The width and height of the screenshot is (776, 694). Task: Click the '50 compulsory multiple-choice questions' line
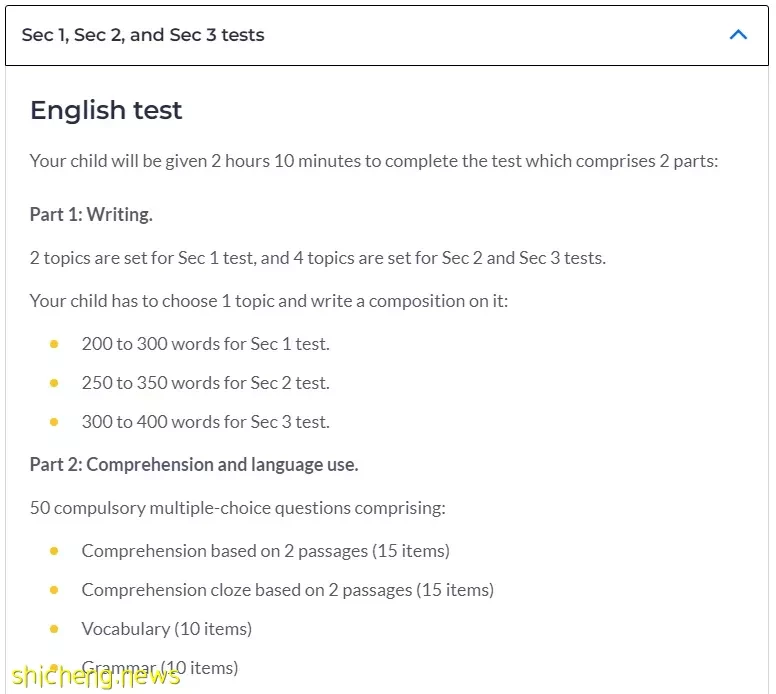tap(238, 508)
